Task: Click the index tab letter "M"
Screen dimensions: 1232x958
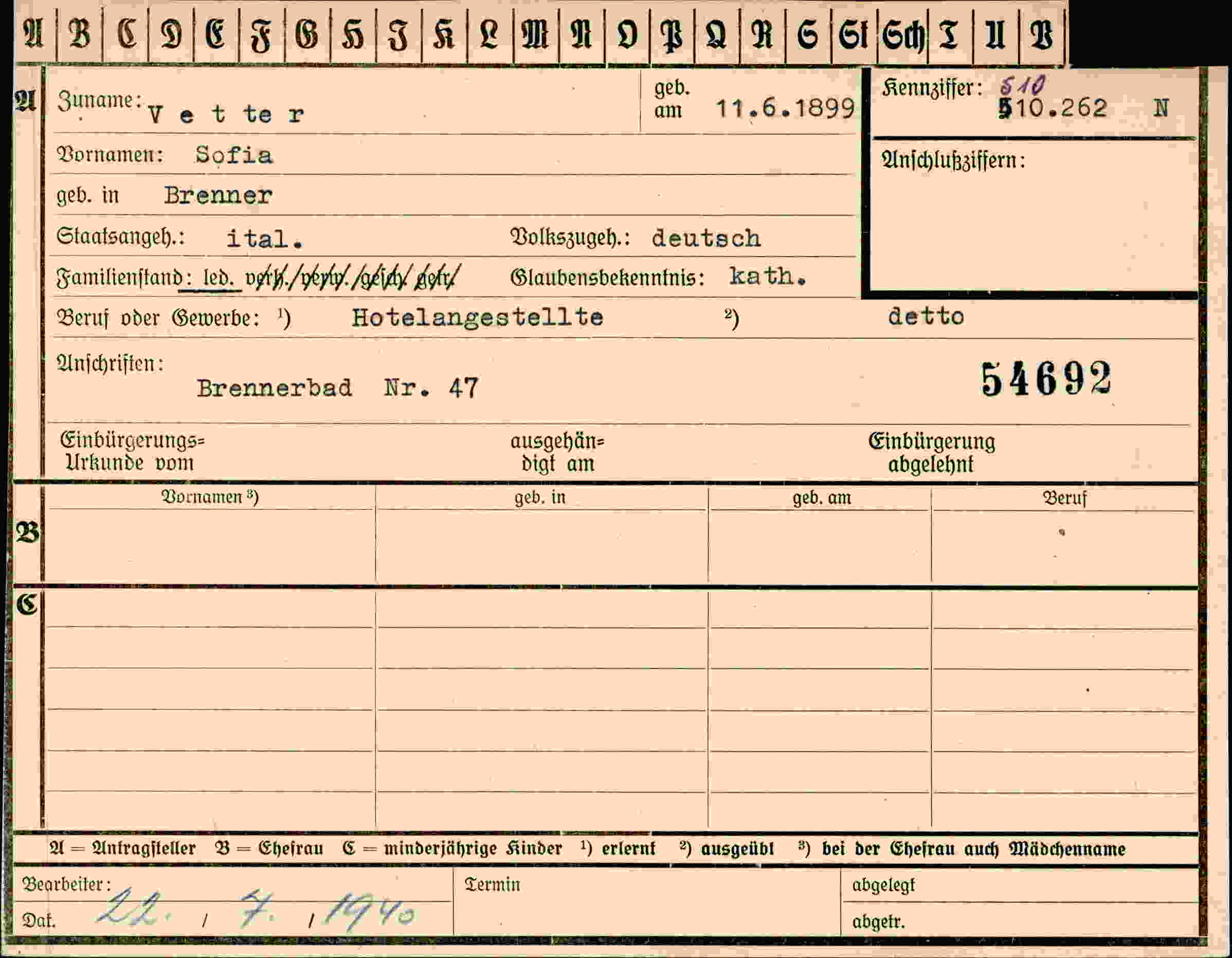Action: click(x=535, y=34)
